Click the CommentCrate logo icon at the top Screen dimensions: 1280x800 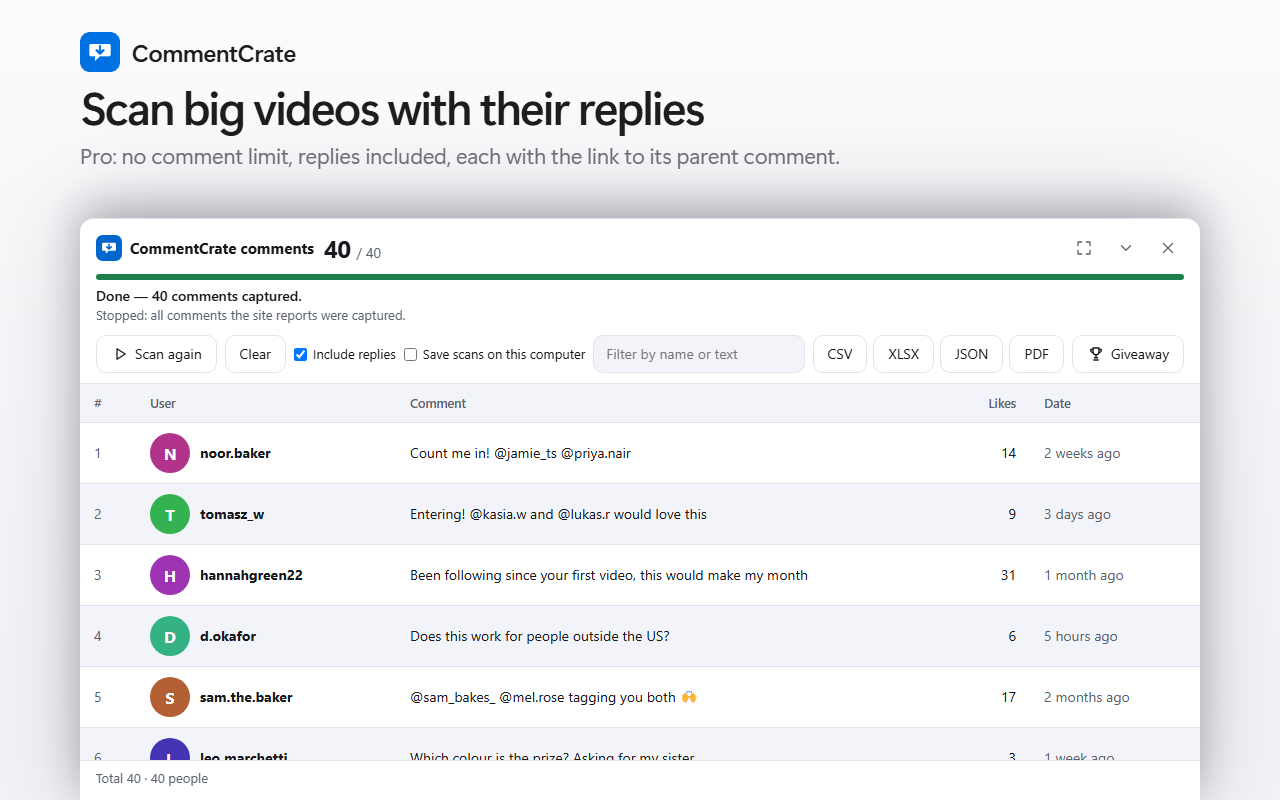[100, 52]
